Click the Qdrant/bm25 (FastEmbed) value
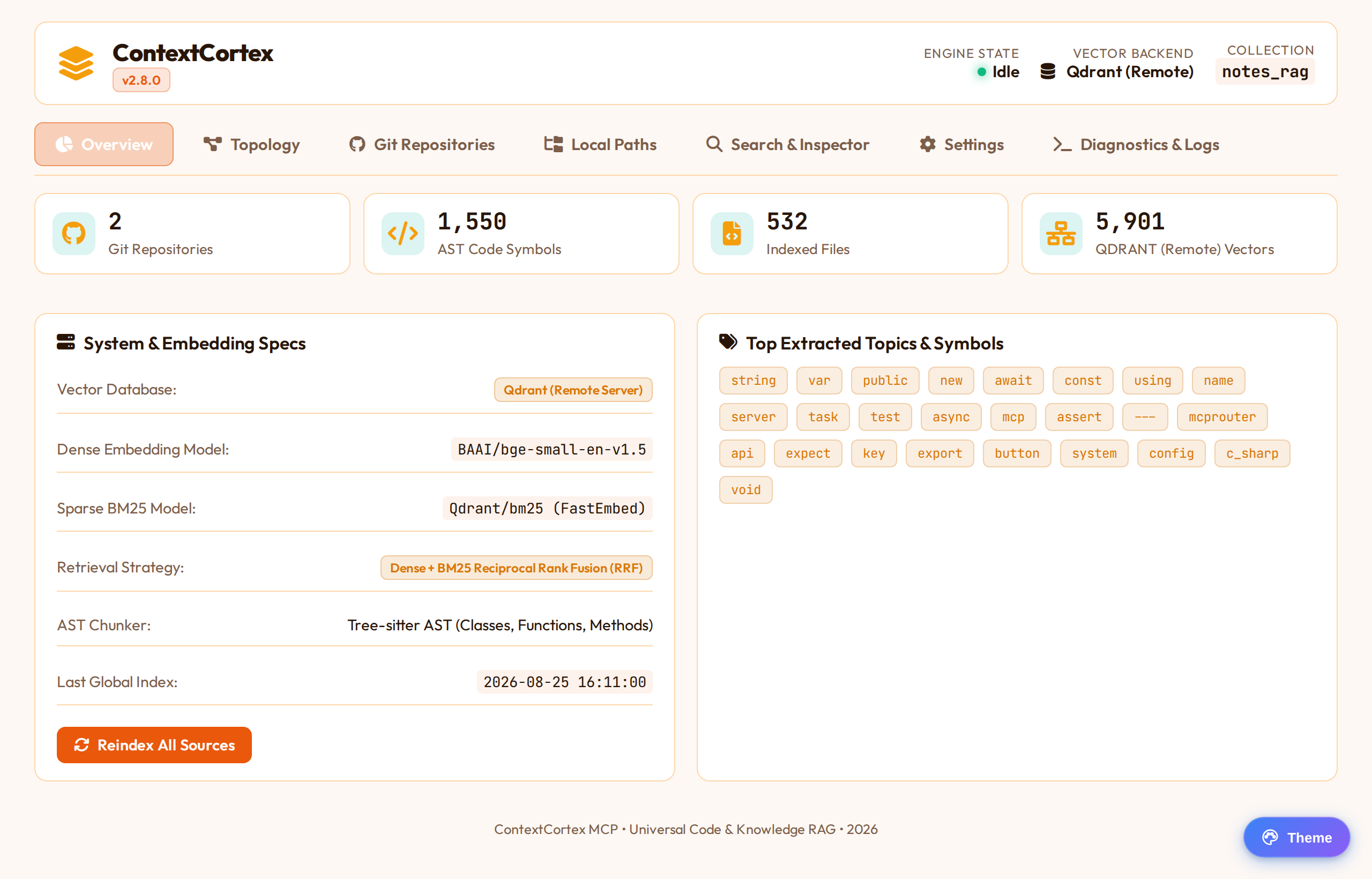 click(x=547, y=509)
